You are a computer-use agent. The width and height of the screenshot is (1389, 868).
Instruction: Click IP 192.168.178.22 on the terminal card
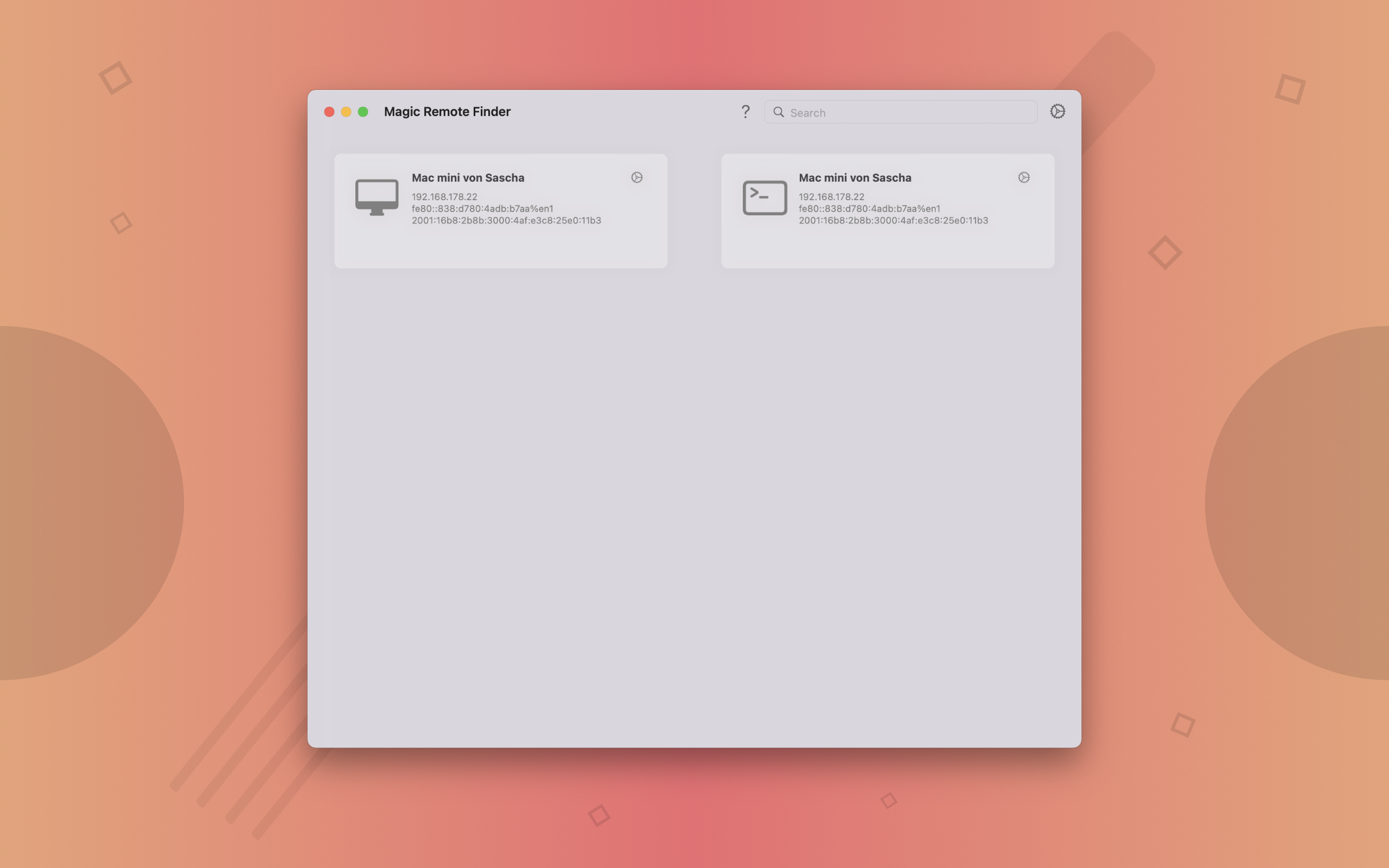[831, 196]
